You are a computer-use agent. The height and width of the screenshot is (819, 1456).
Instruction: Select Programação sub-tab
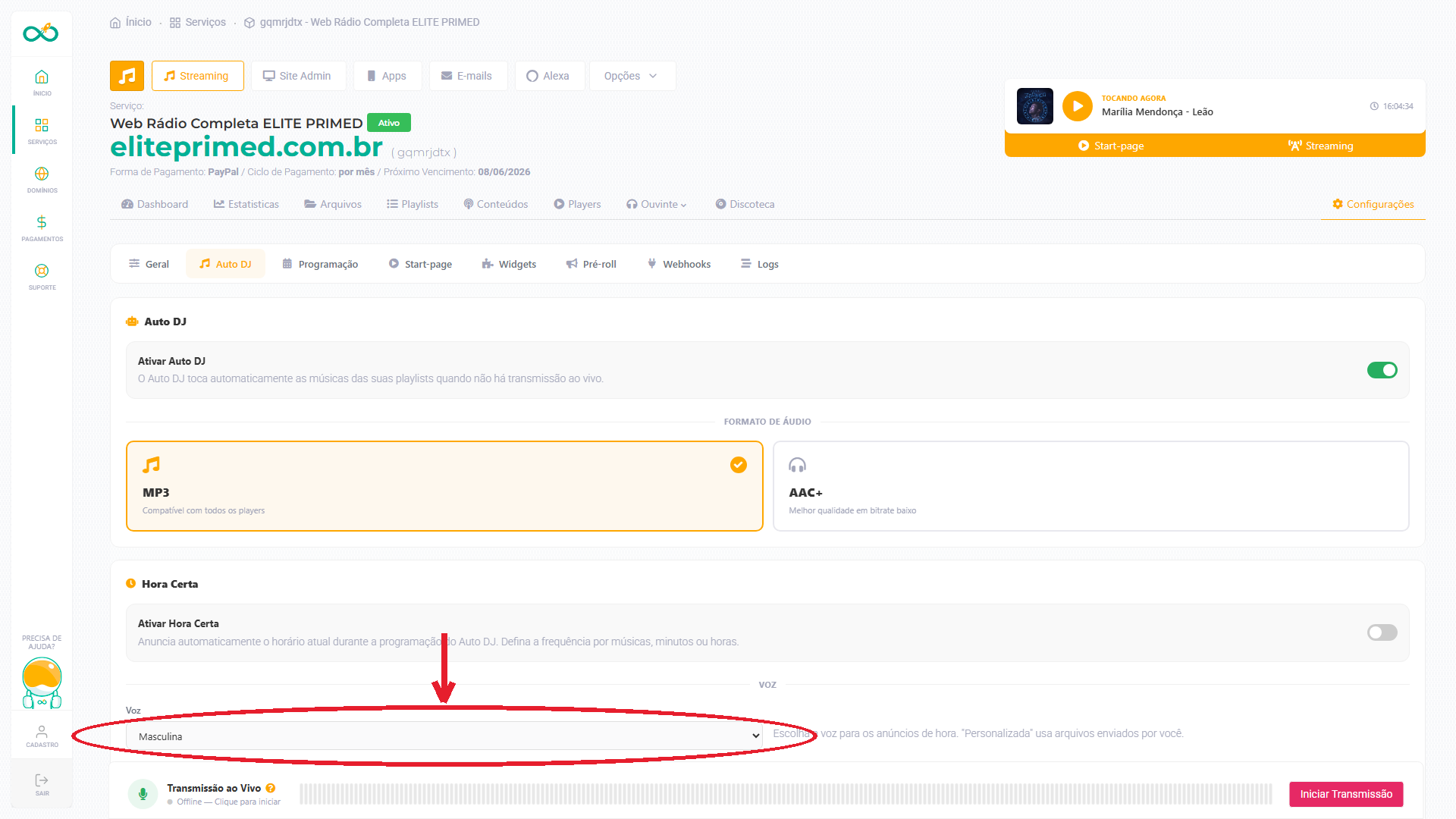point(320,264)
